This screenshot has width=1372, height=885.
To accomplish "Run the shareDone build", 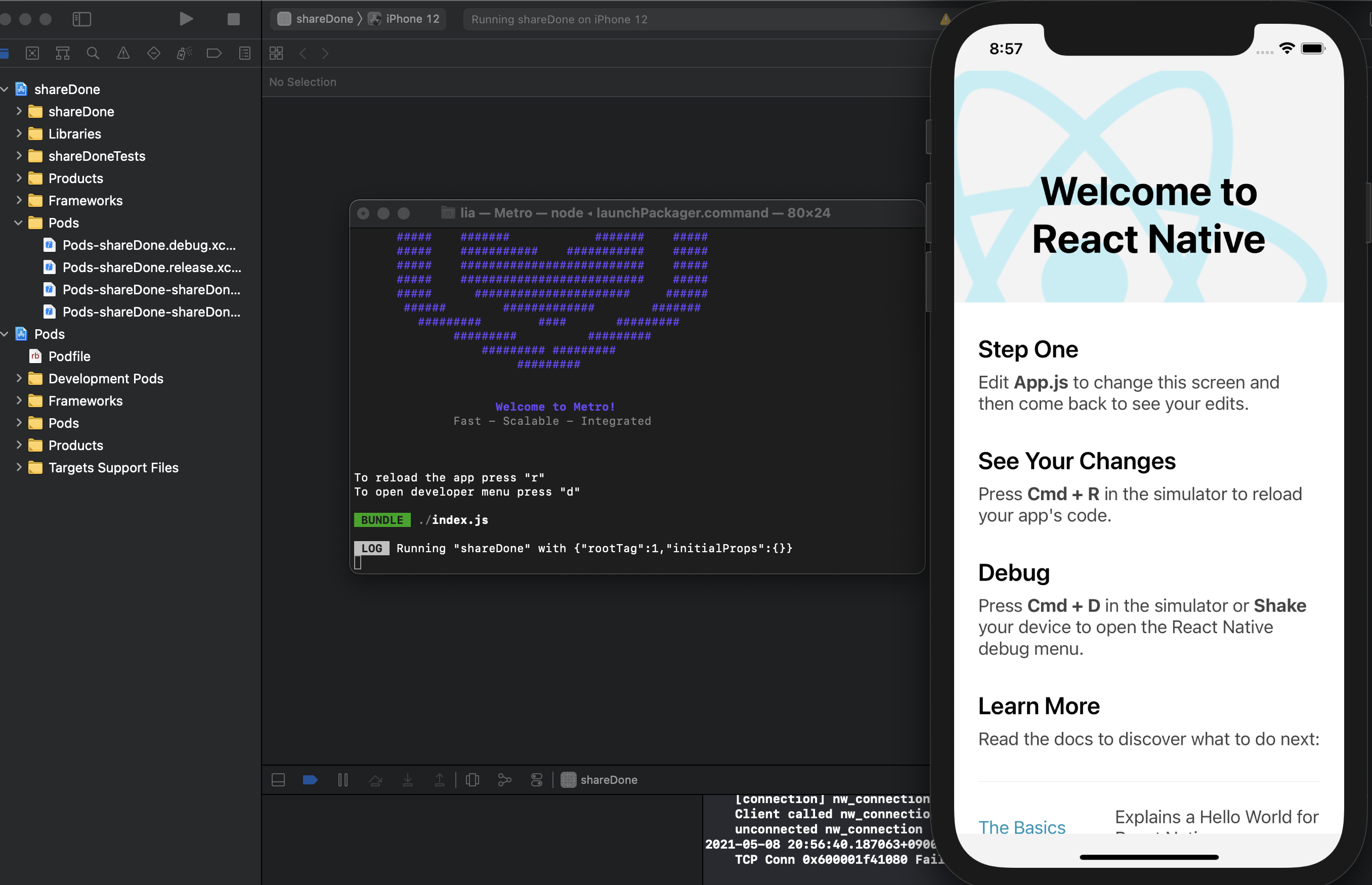I will pos(186,19).
